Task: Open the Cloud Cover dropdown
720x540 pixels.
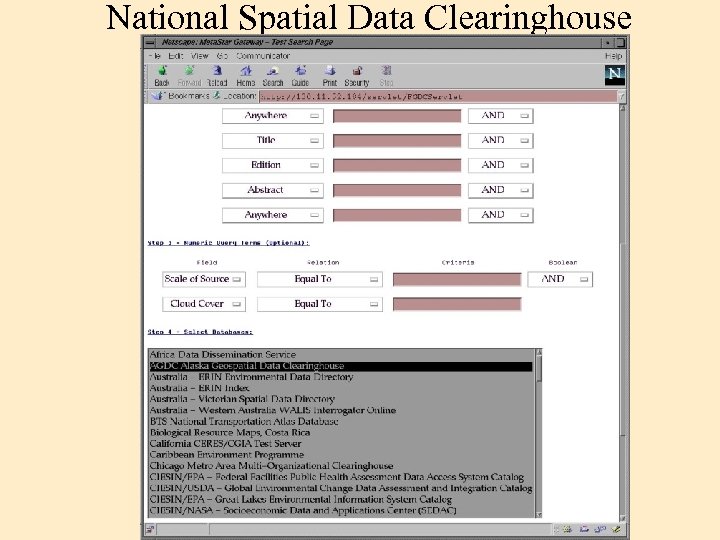Action: (204, 304)
